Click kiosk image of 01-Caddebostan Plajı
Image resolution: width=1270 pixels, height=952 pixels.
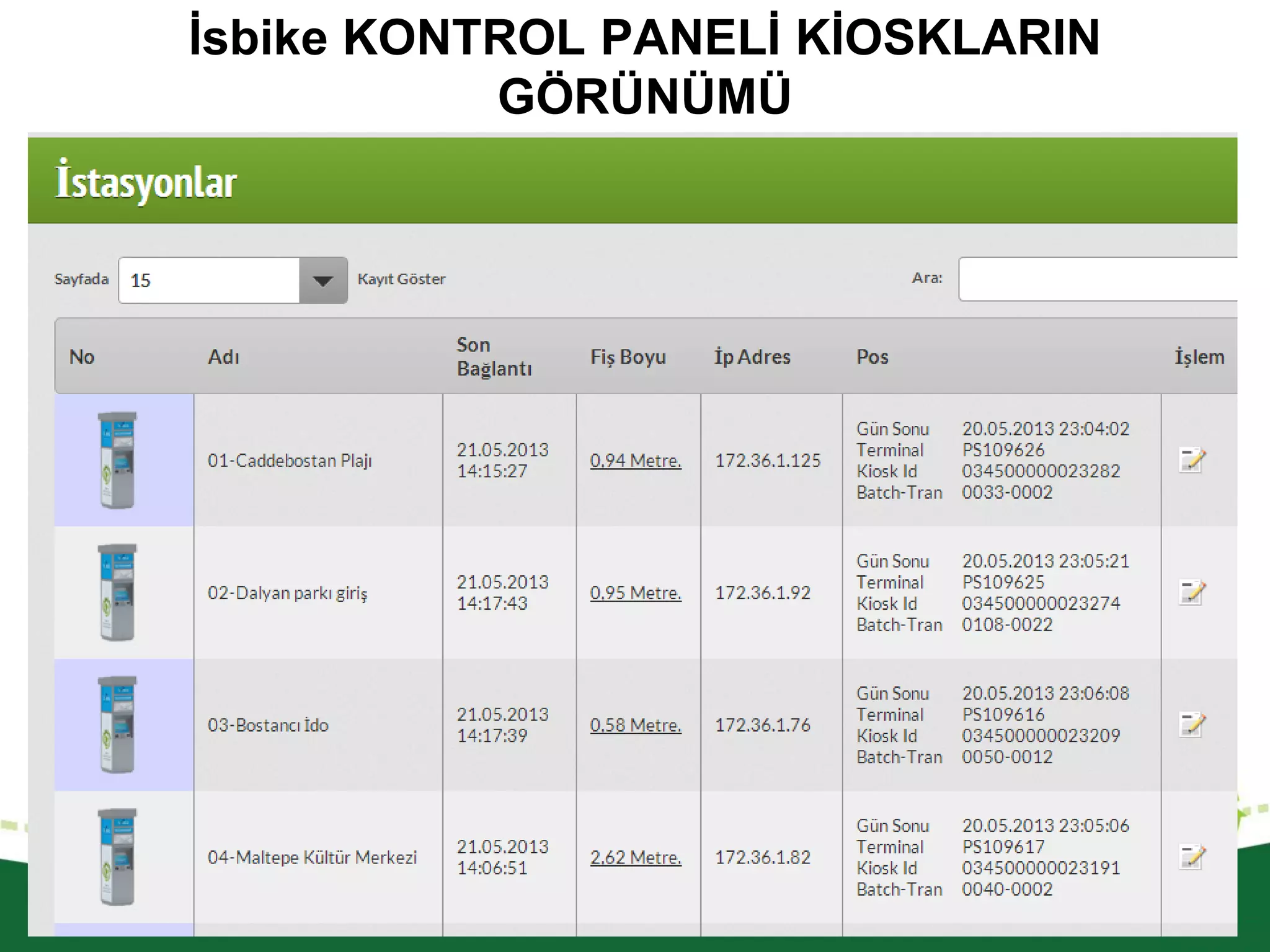(117, 461)
